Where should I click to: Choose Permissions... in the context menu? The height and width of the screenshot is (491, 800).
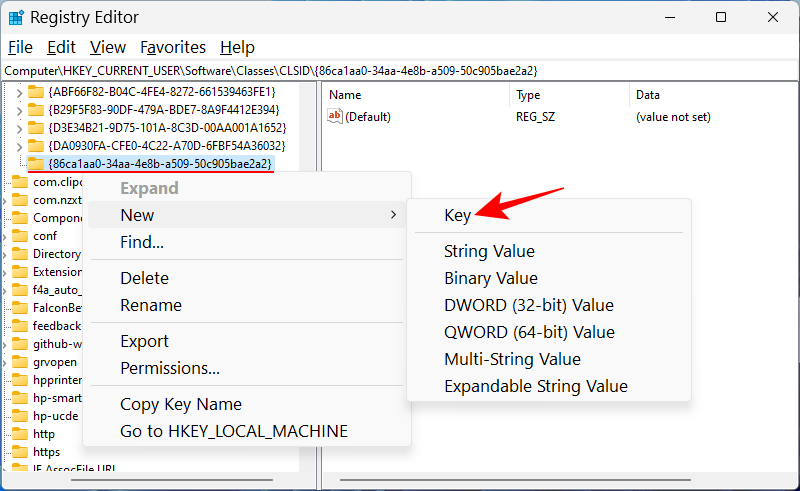[x=170, y=368]
